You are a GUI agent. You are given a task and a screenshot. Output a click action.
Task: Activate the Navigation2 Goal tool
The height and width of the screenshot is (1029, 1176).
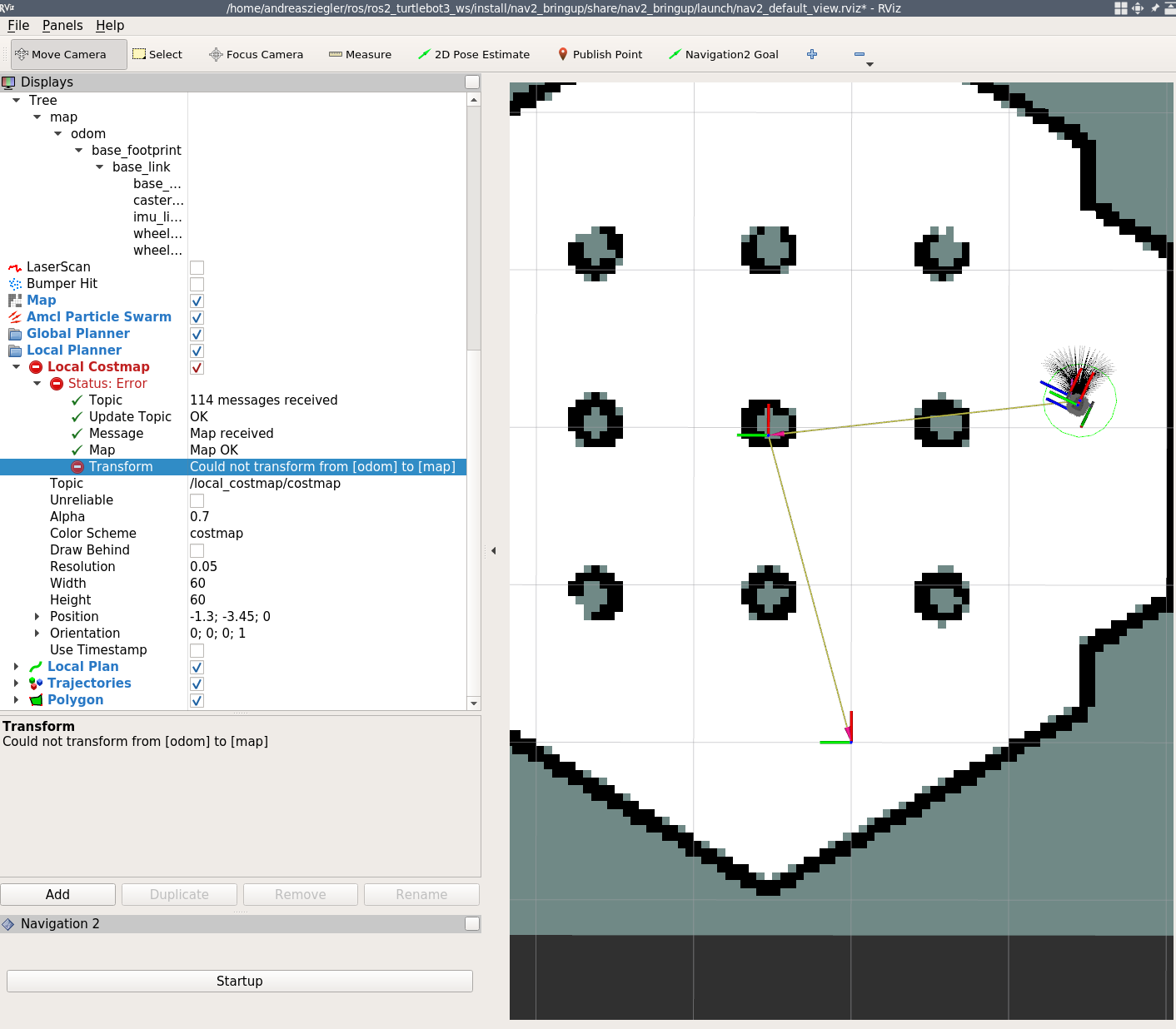[x=724, y=54]
